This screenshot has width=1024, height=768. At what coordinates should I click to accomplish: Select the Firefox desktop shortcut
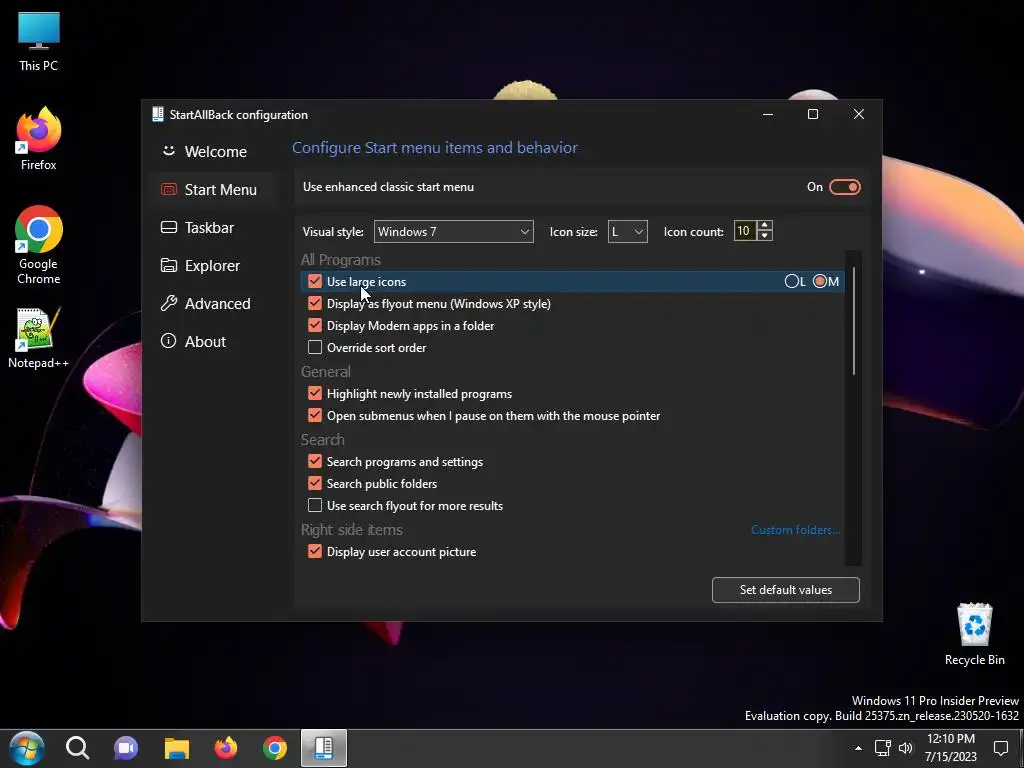(39, 139)
